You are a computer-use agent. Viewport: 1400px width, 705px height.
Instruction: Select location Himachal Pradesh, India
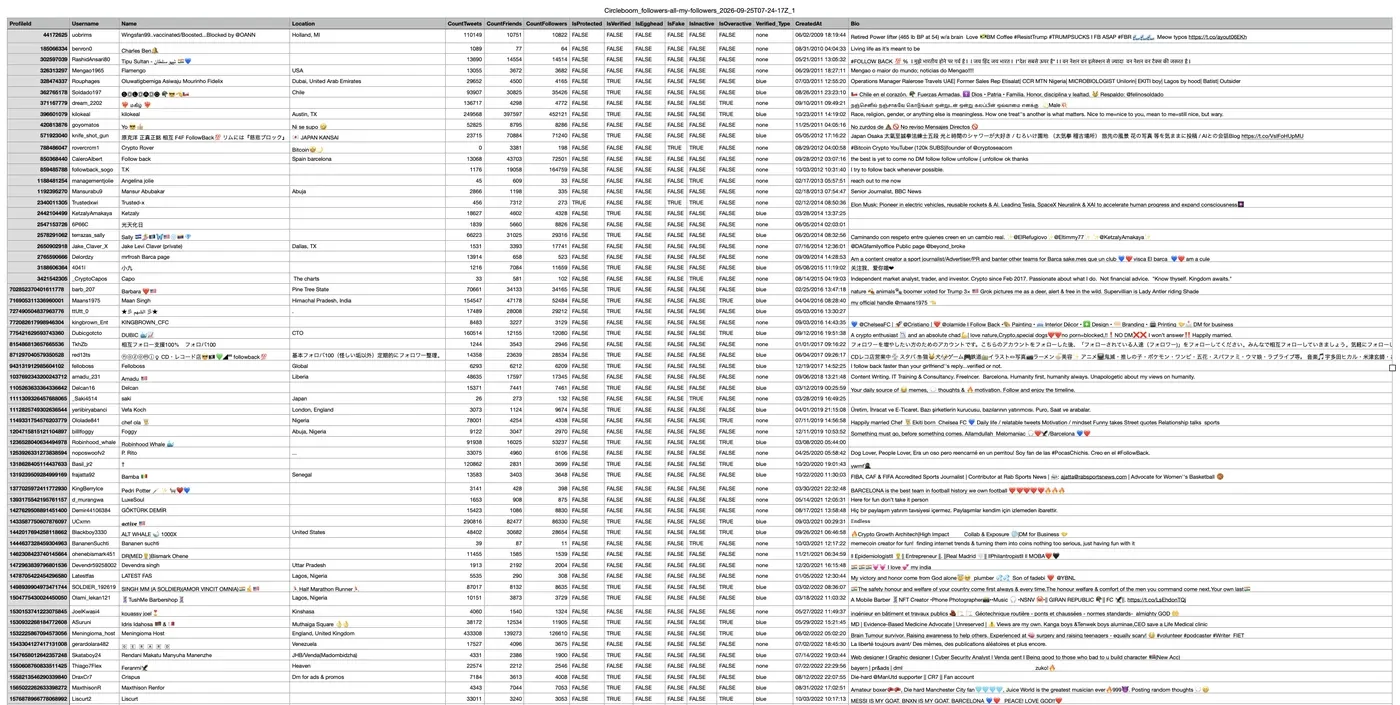point(321,300)
